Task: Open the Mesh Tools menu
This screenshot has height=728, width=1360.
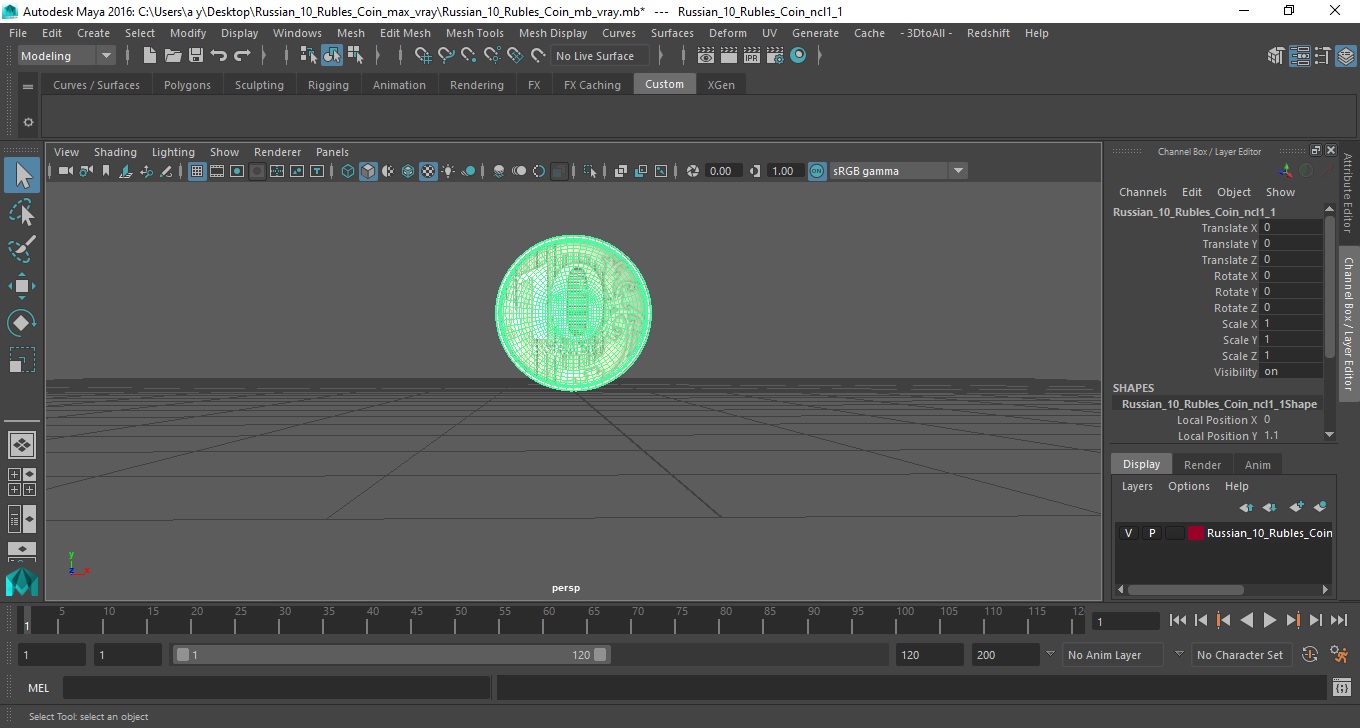Action: click(475, 33)
